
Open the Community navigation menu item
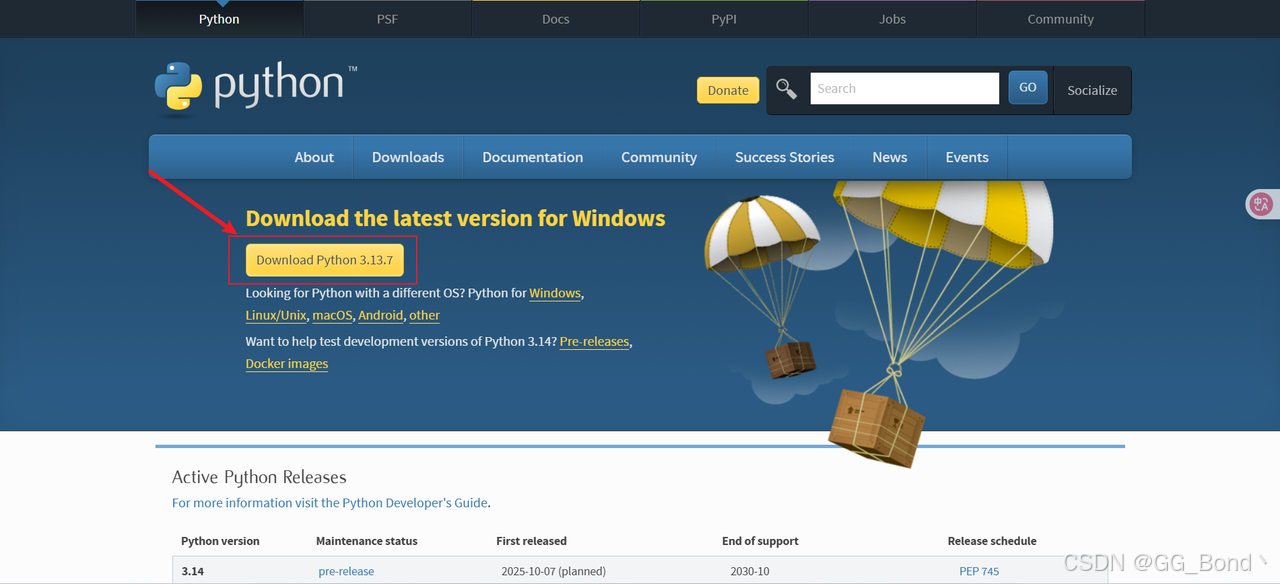[x=659, y=157]
